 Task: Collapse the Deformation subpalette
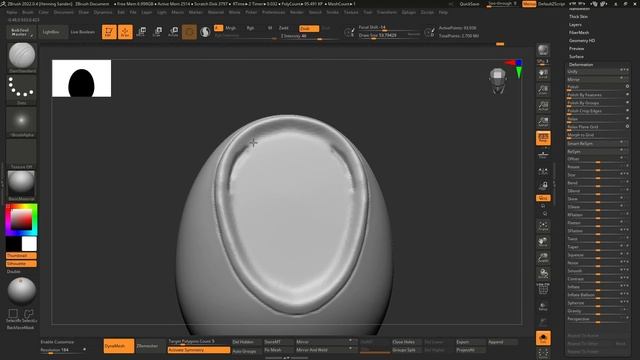coord(581,64)
